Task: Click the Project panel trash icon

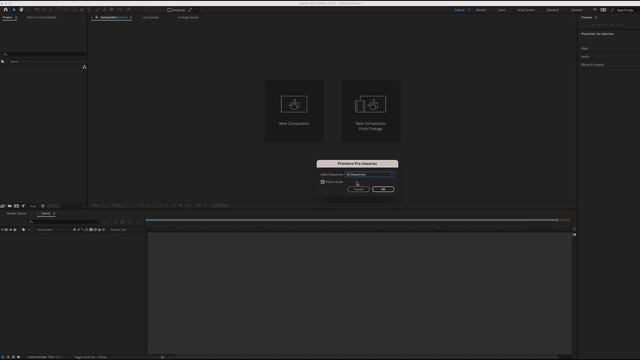Action: (x=43, y=206)
